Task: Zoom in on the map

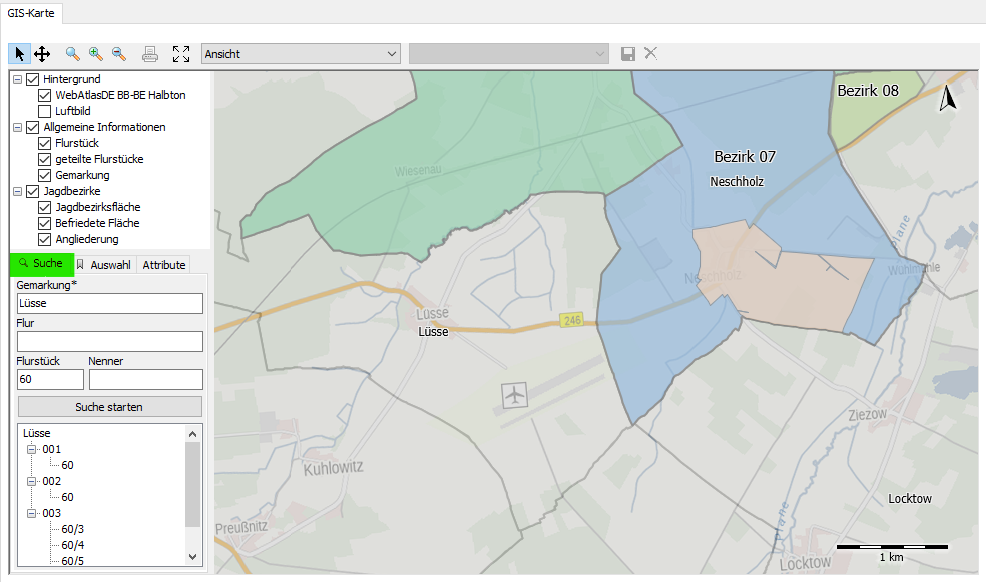Action: (x=96, y=54)
